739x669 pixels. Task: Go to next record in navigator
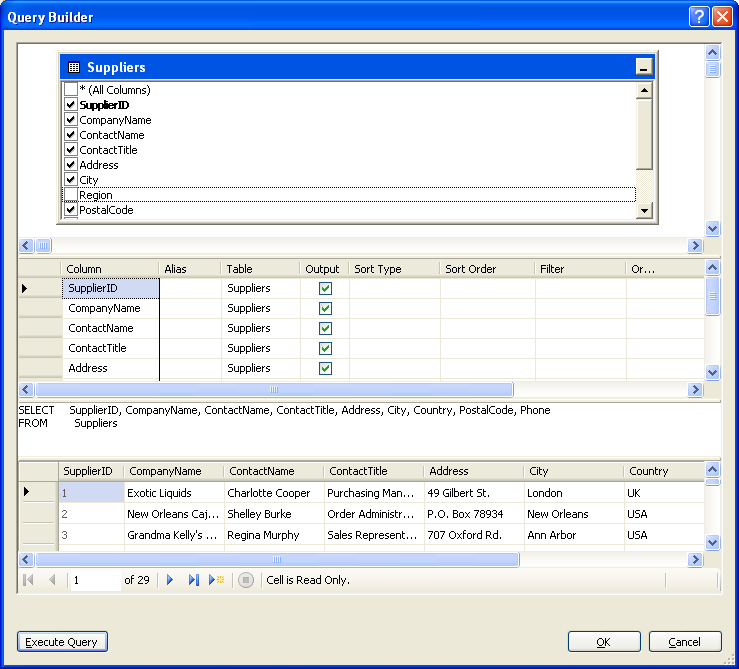pos(170,580)
